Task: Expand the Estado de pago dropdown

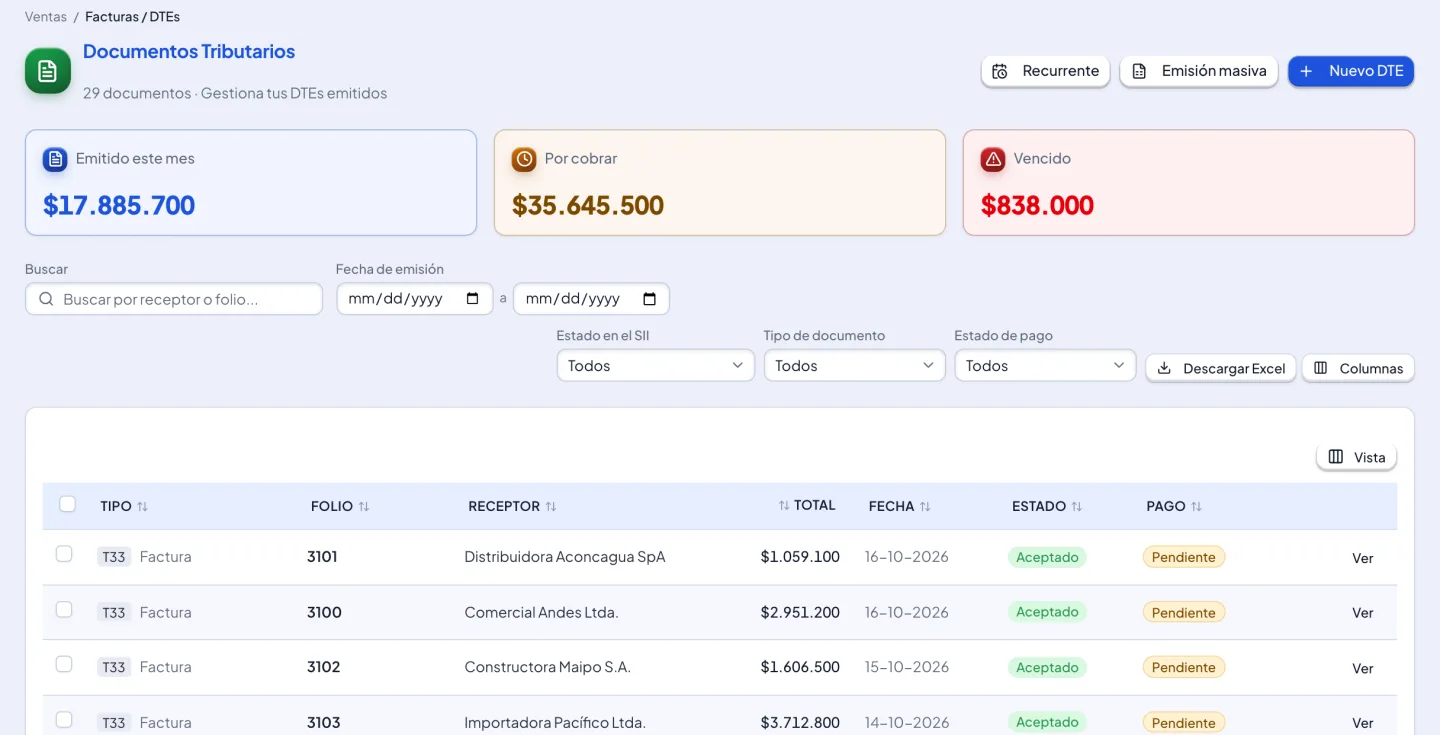Action: point(1045,366)
